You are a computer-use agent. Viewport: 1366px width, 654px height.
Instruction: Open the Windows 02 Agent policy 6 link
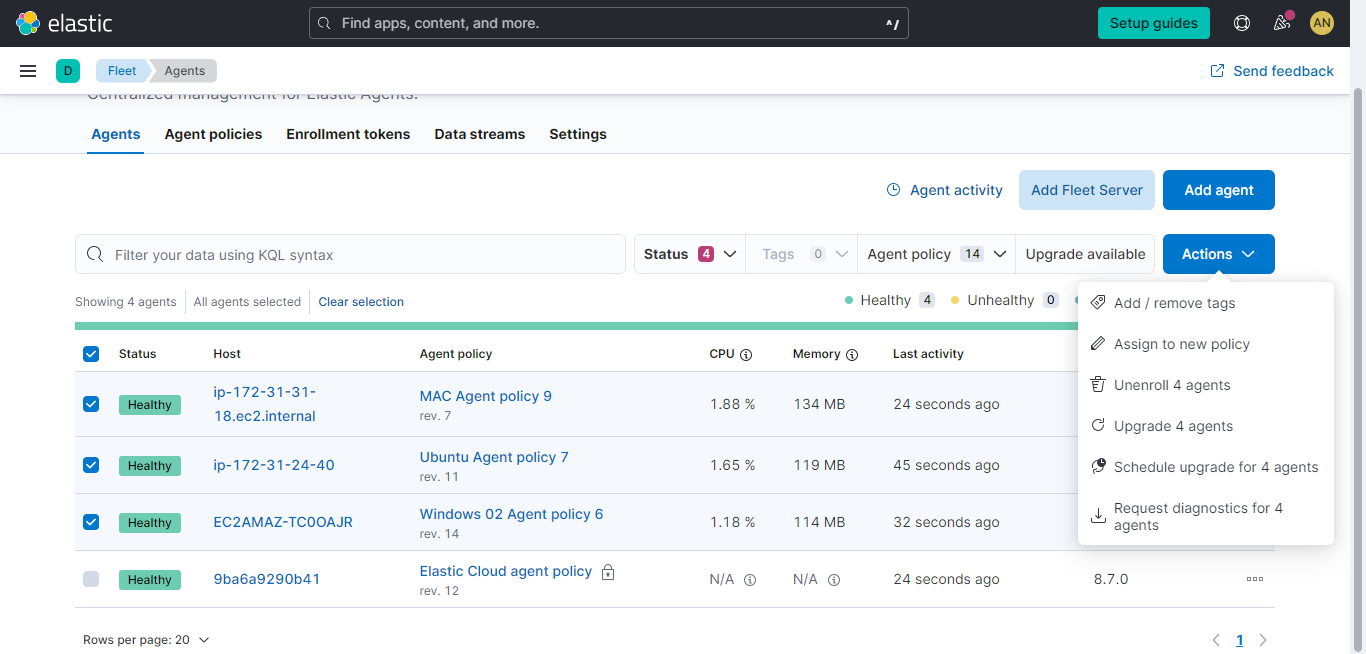click(511, 514)
